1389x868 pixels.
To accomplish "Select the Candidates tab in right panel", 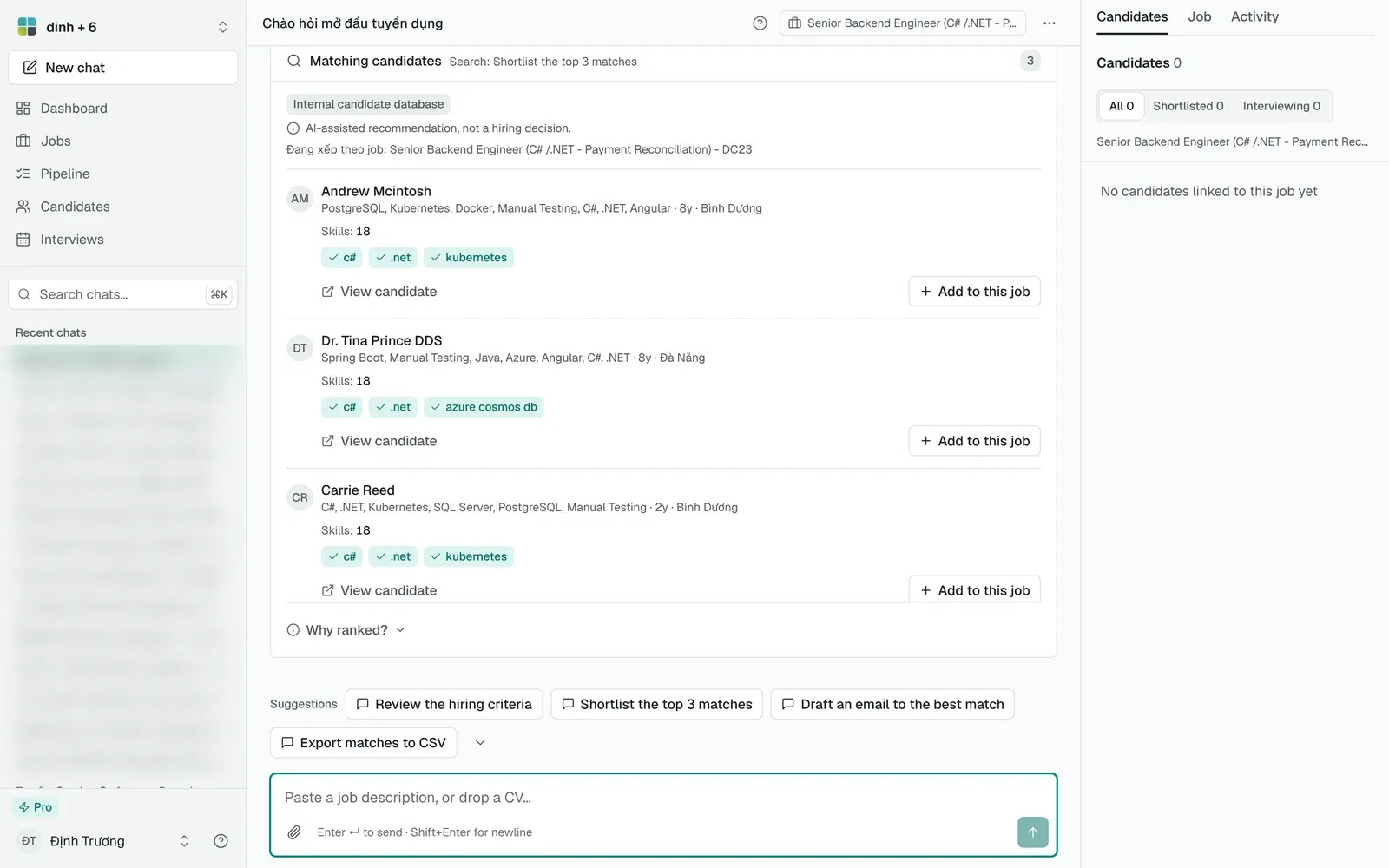I will coord(1132,16).
